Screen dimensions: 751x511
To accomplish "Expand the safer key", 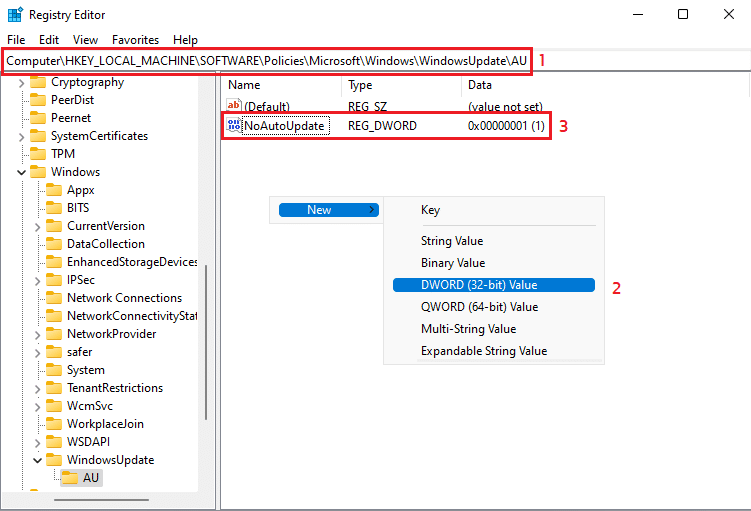I will [x=37, y=353].
